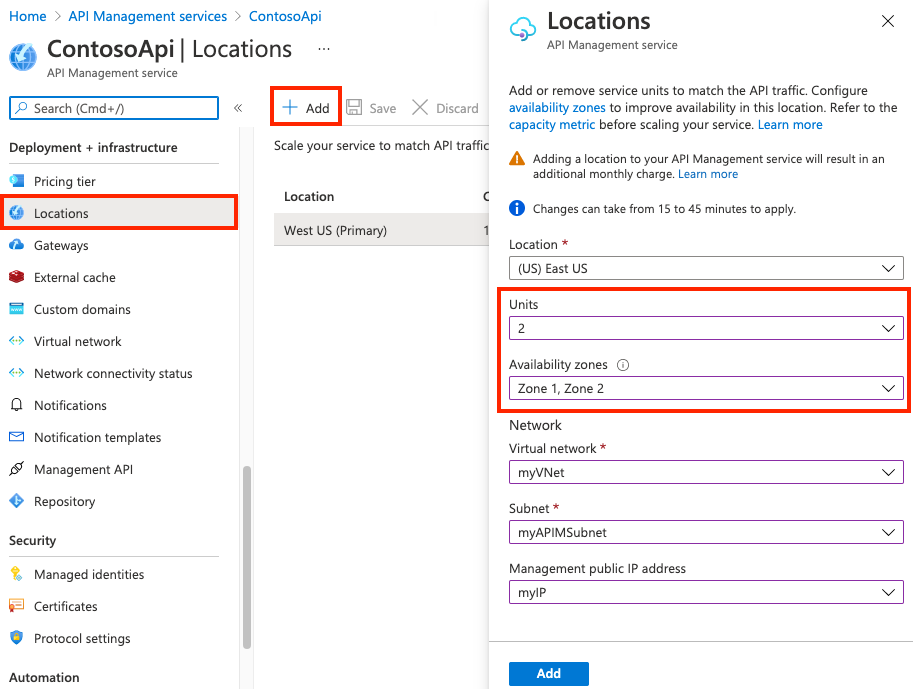This screenshot has width=913, height=689.
Task: Click inside the Search Cmd+/ field
Action: [x=113, y=107]
